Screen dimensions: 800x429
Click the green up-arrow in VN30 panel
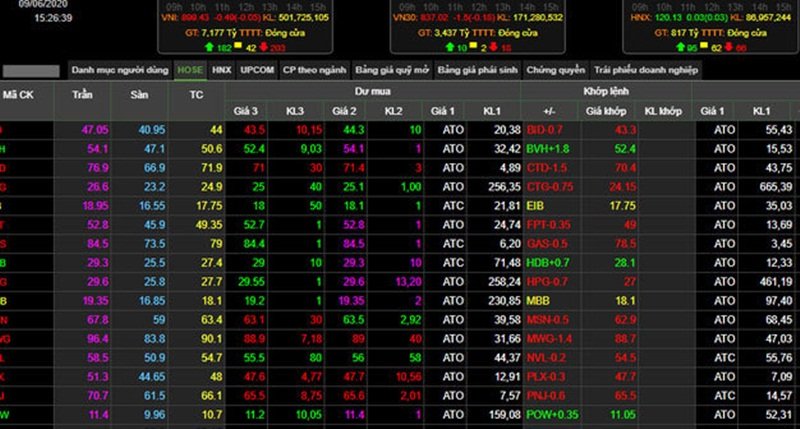pos(449,47)
